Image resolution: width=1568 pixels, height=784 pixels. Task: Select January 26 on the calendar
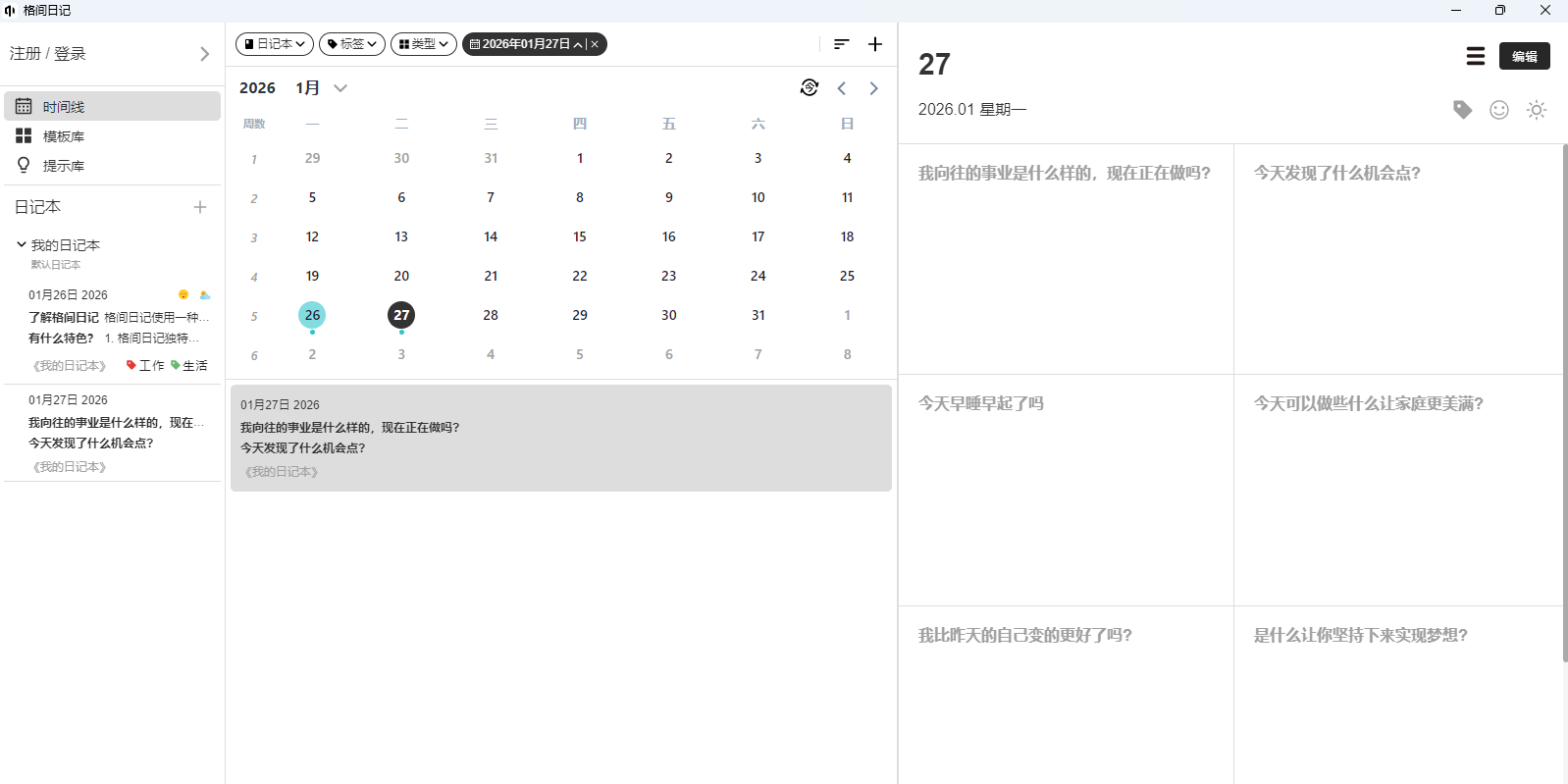(312, 315)
